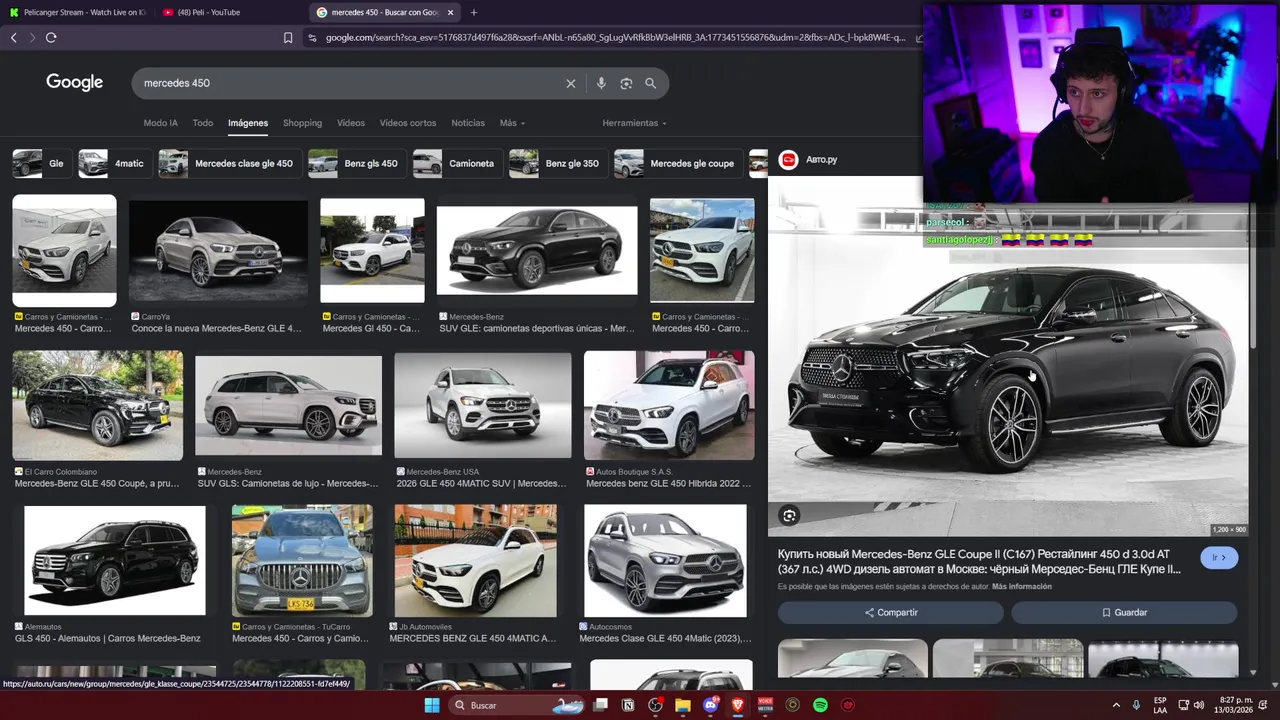Open Autocosmos Clase GLE 450 4Matic image

[665, 560]
